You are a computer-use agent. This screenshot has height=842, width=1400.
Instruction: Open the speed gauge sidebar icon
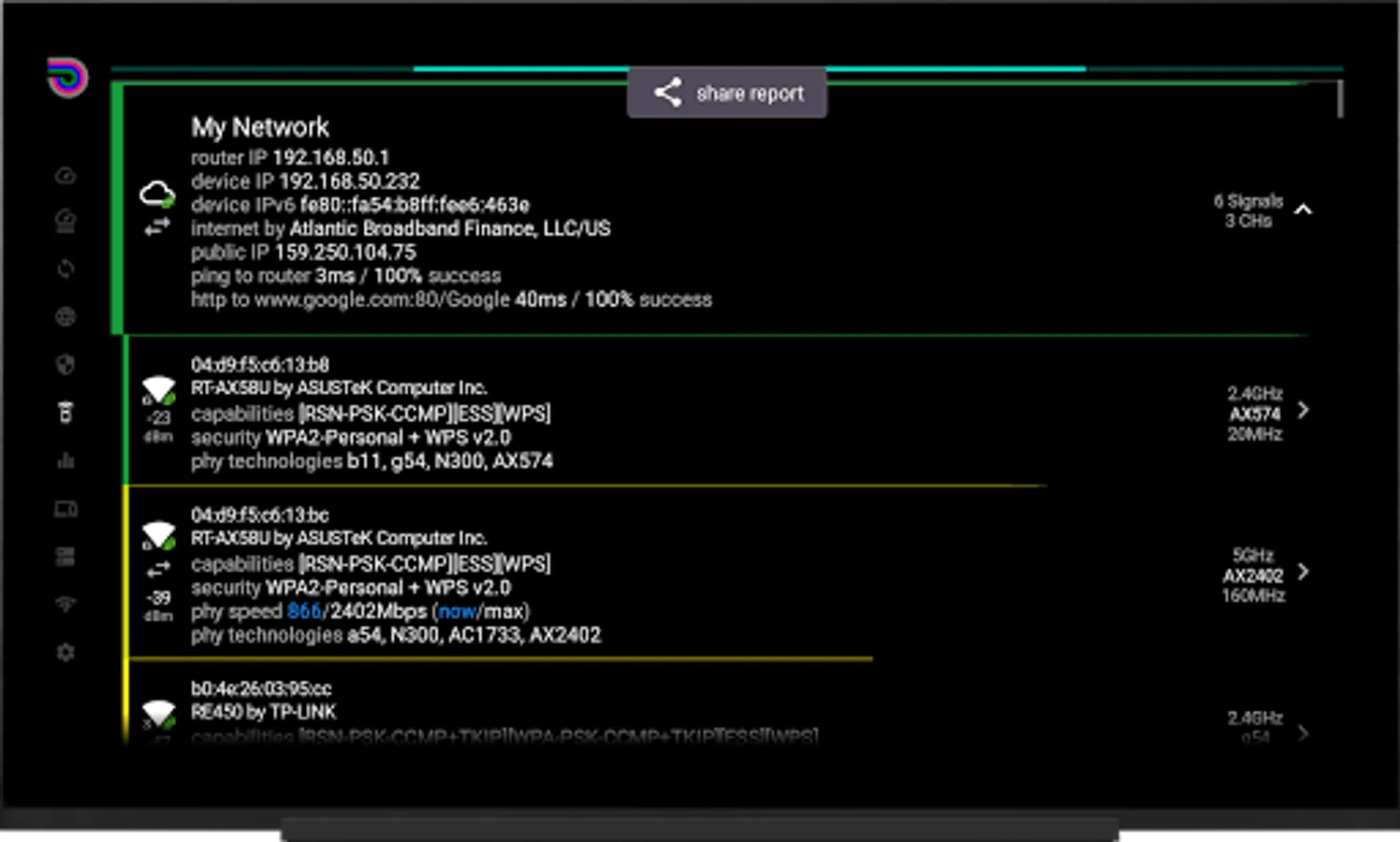pyautogui.click(x=66, y=175)
